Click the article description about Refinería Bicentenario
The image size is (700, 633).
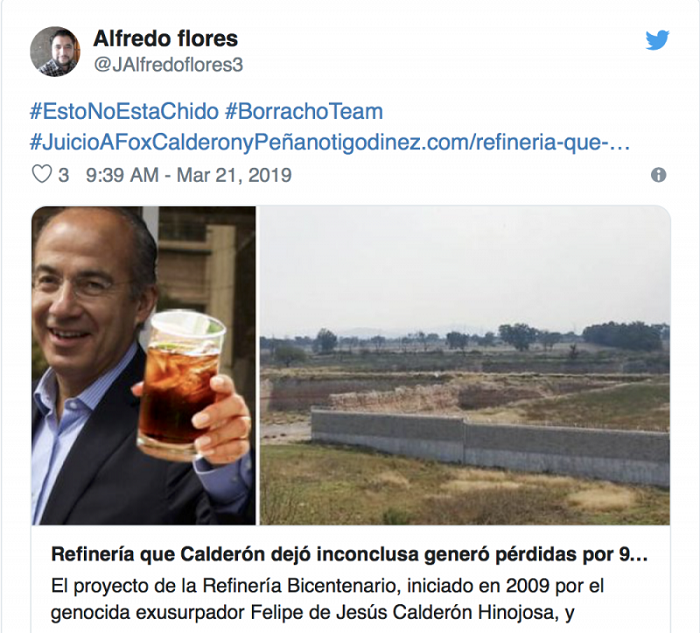(328, 599)
